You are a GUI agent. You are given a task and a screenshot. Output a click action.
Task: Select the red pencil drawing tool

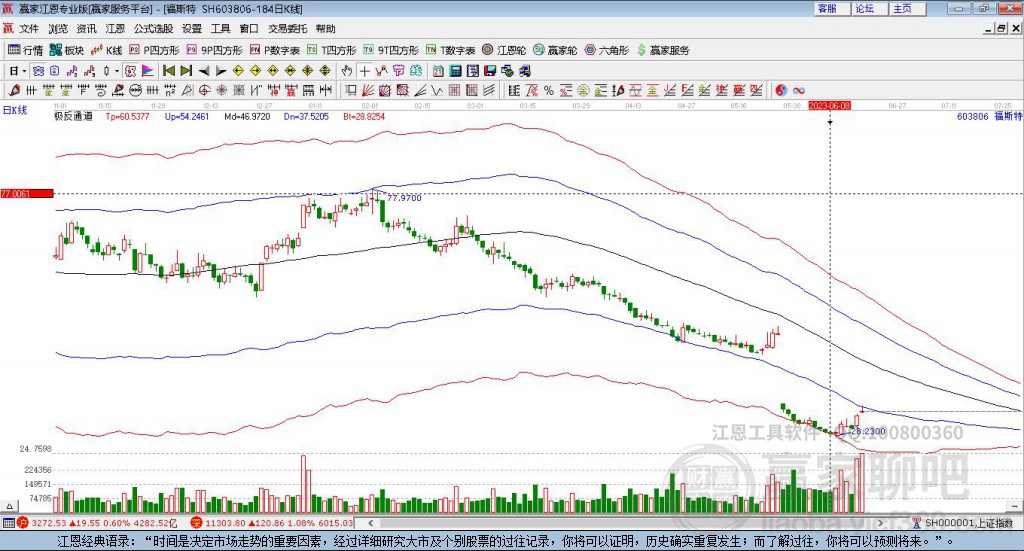click(x=14, y=91)
